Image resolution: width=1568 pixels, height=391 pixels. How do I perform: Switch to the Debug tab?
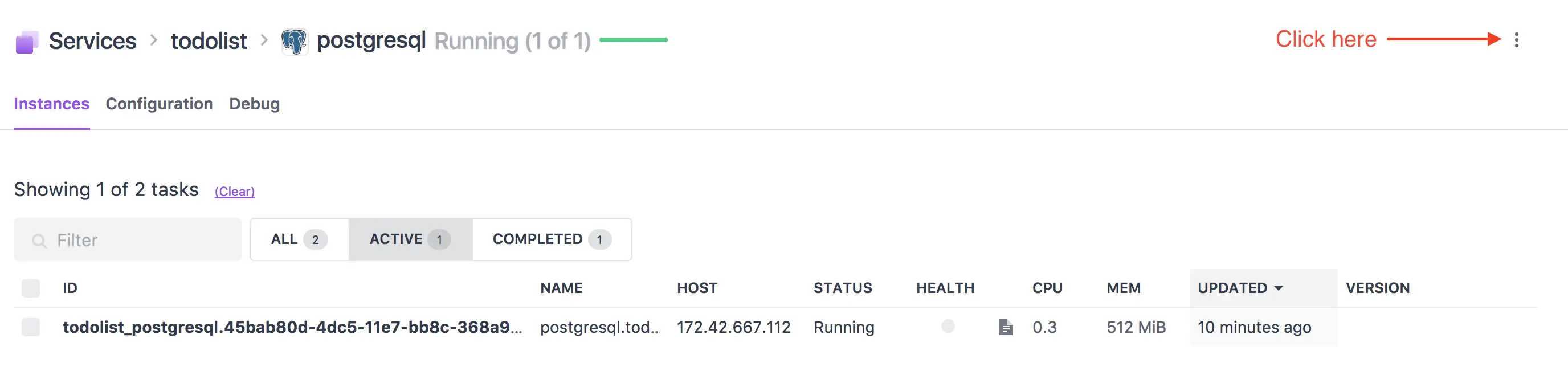(x=255, y=104)
